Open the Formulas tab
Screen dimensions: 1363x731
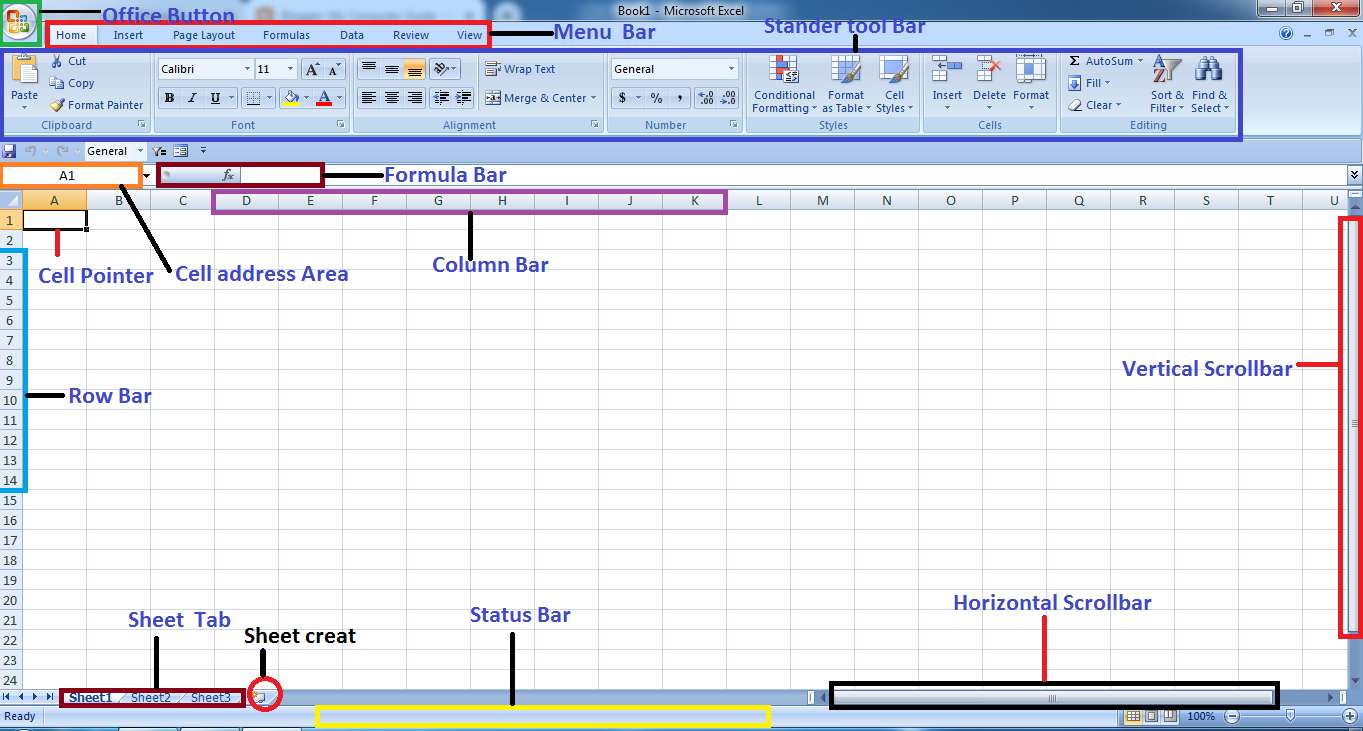[x=286, y=34]
